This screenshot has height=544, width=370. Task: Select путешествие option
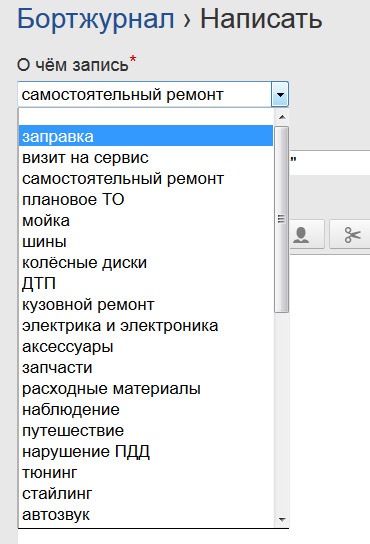point(146,431)
